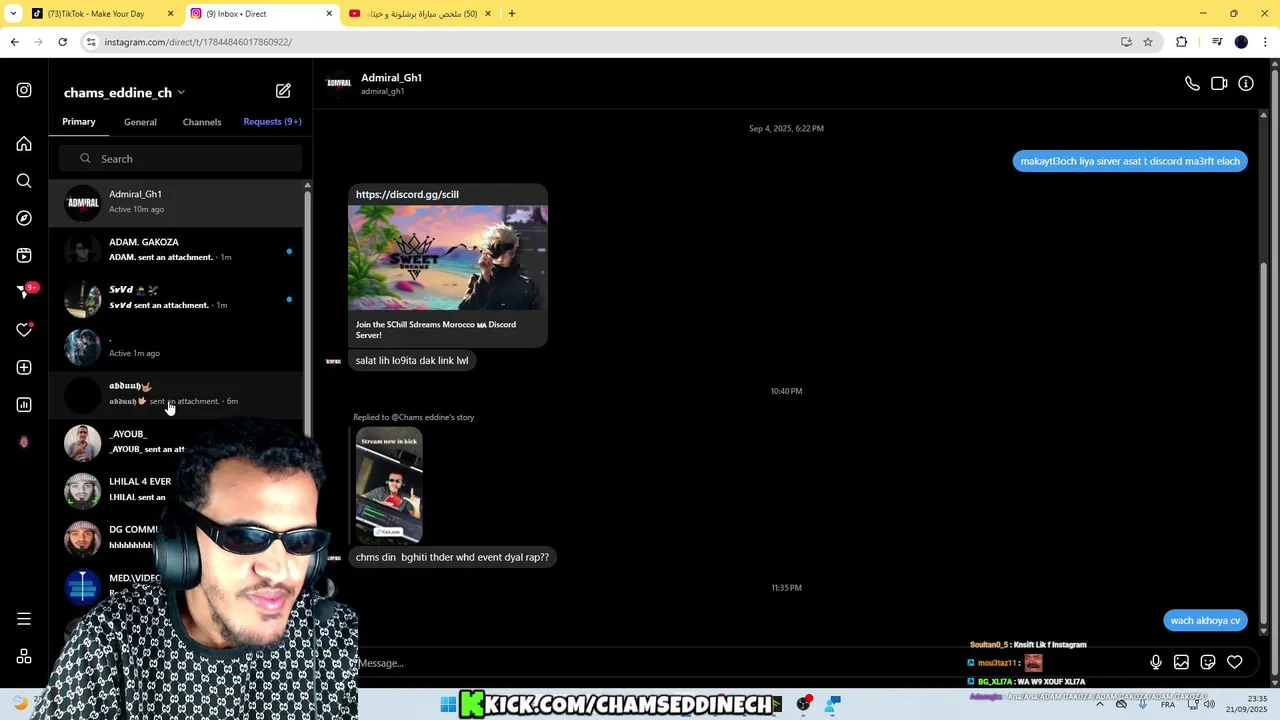Viewport: 1280px width, 720px height.
Task: Open the Chrome extensions puzzle icon
Action: point(1182,42)
